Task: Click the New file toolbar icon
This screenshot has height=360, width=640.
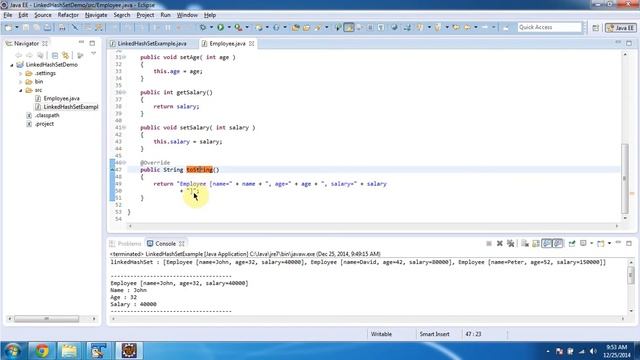Action: 8,27
